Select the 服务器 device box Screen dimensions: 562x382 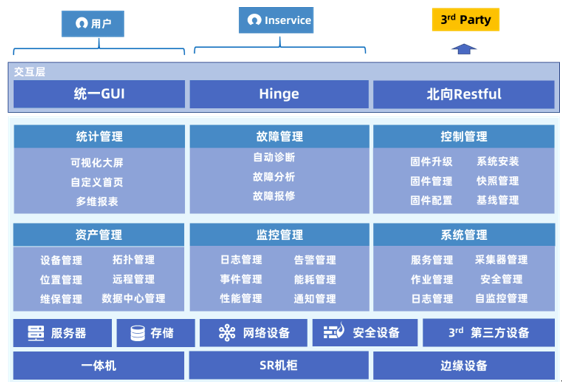[x=62, y=333]
